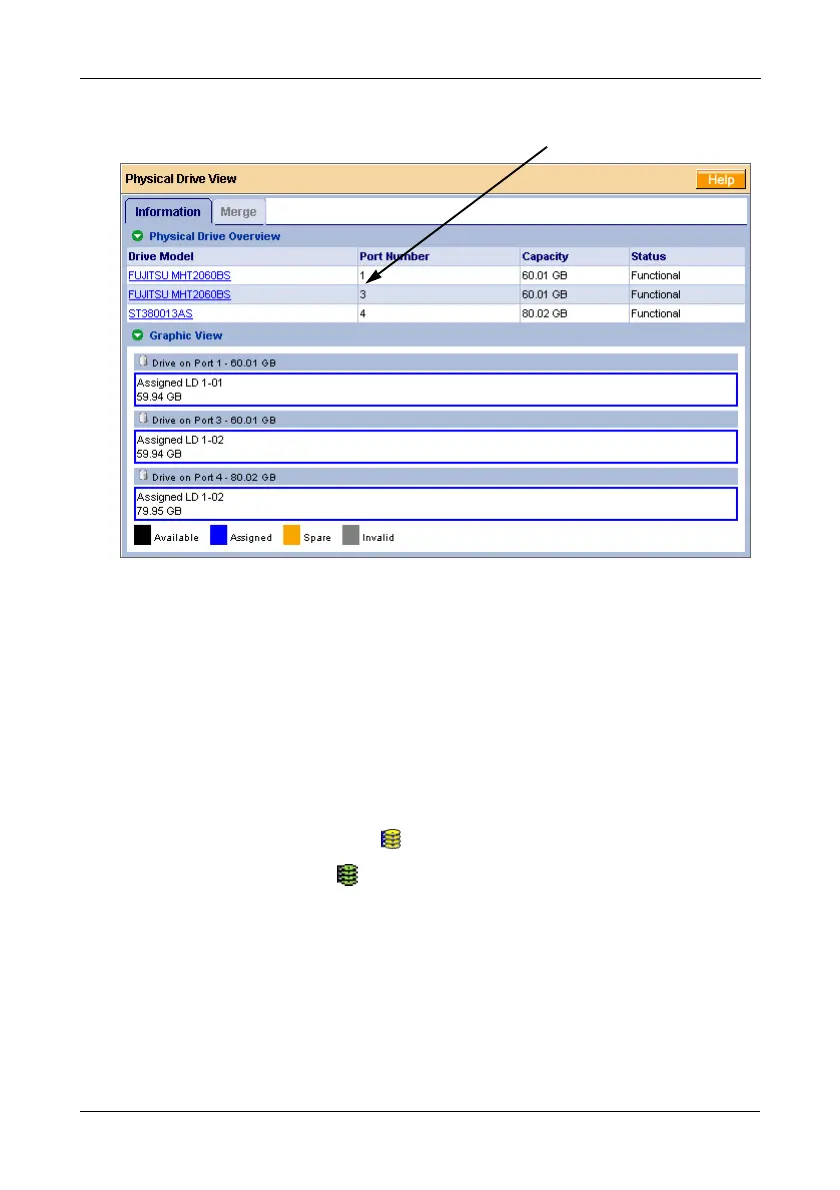Switch to the Information tab
840x1190 pixels.
point(168,212)
